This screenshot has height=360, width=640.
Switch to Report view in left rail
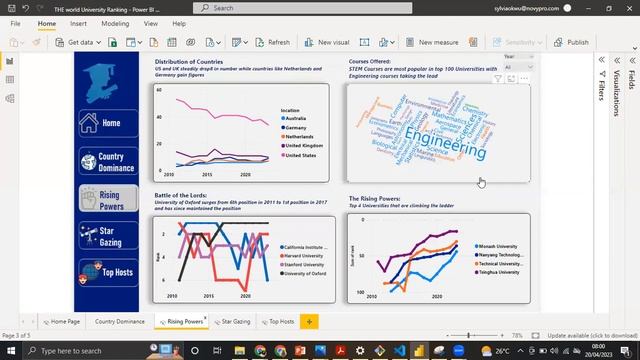[x=10, y=61]
